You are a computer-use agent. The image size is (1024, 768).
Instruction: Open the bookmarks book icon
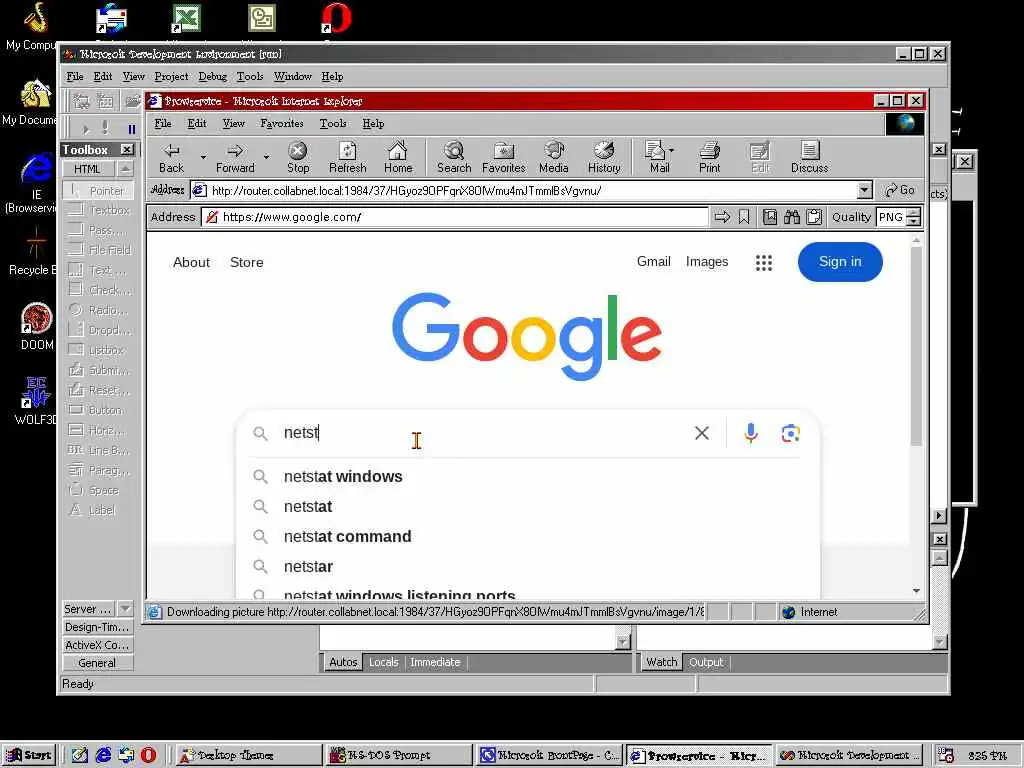[x=770, y=217]
